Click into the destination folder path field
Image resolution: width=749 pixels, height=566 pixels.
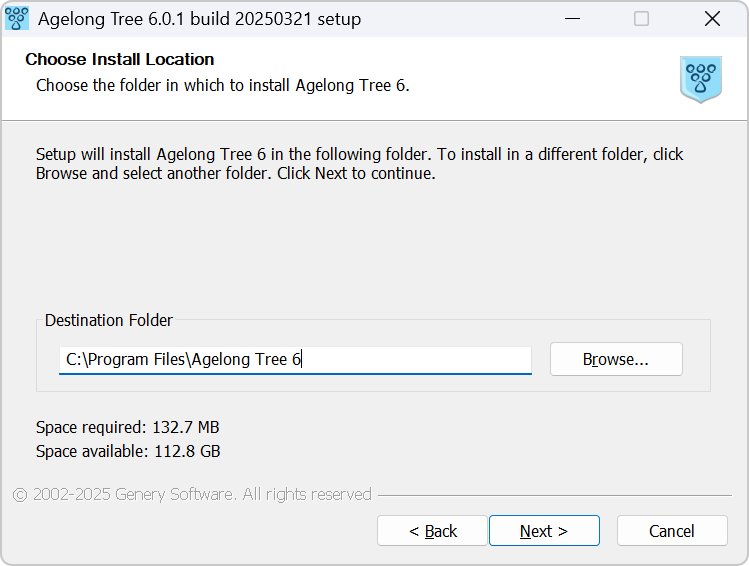click(x=295, y=360)
